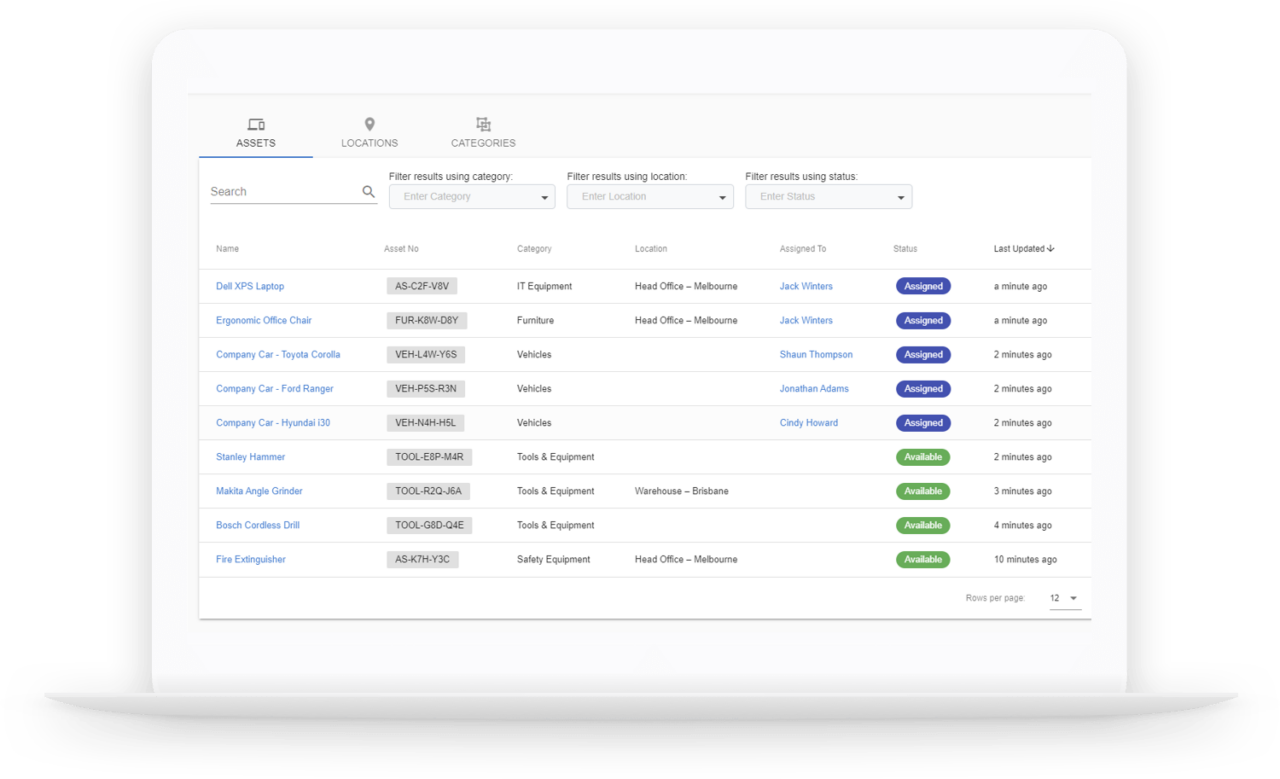This screenshot has height=779, width=1280.
Task: Expand the Enter Category filter dropdown
Action: point(472,197)
